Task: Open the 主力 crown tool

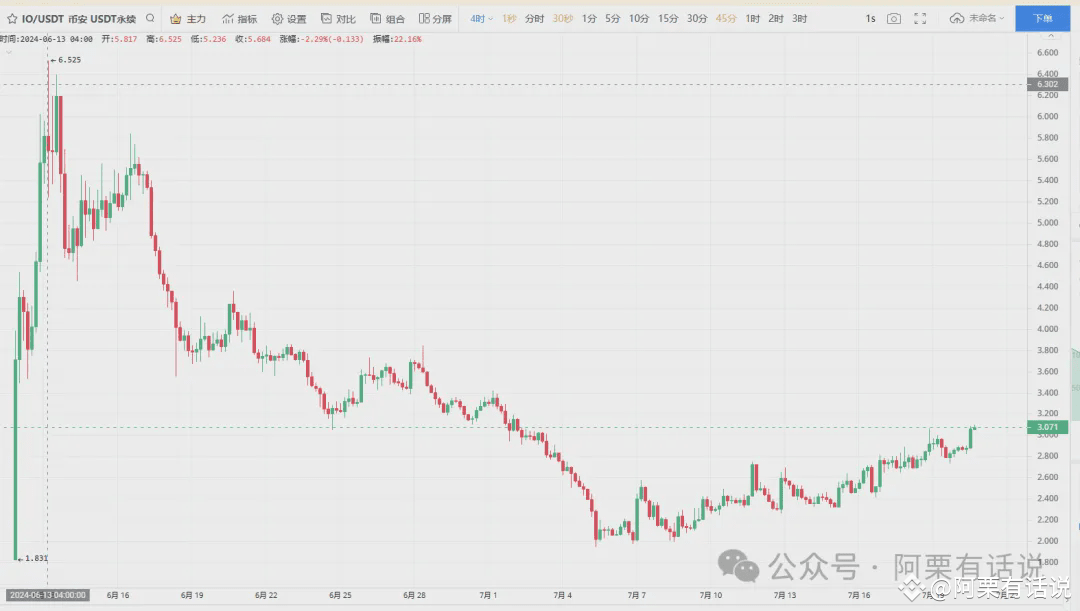Action: click(188, 19)
